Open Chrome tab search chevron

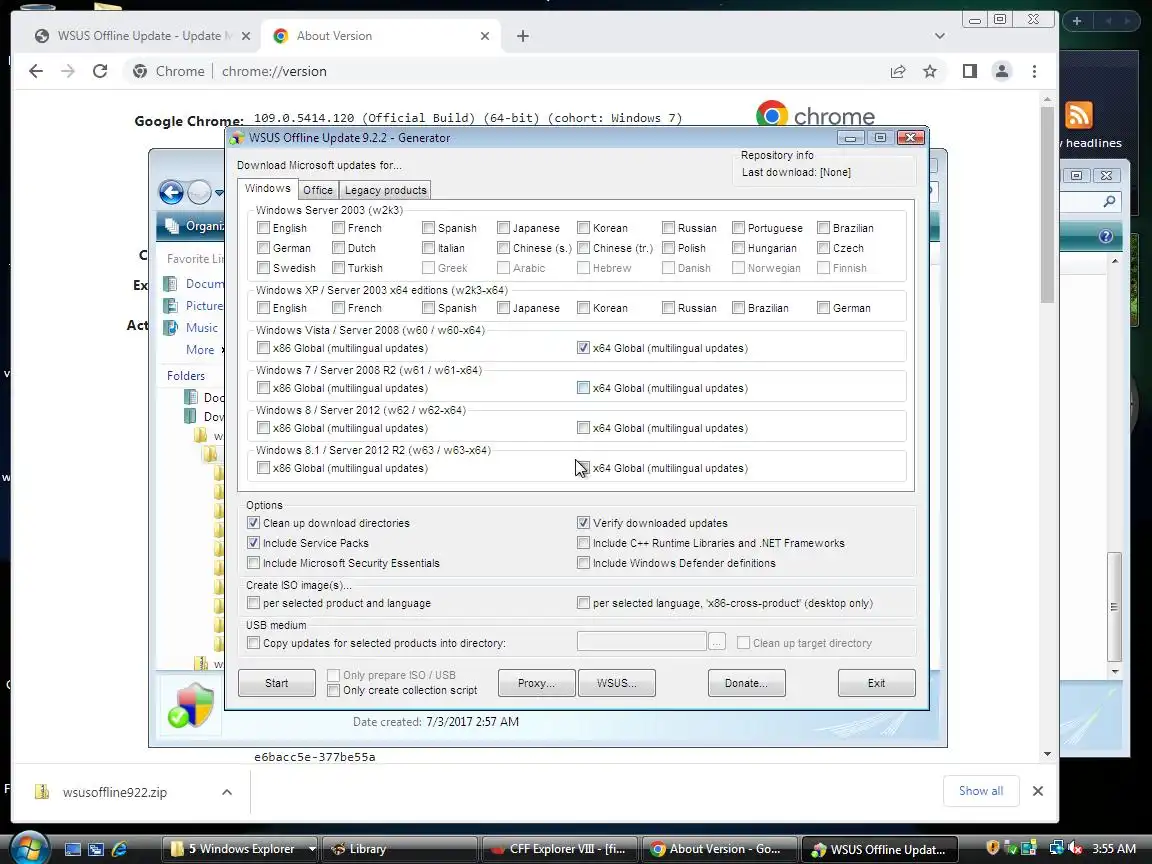coord(940,36)
